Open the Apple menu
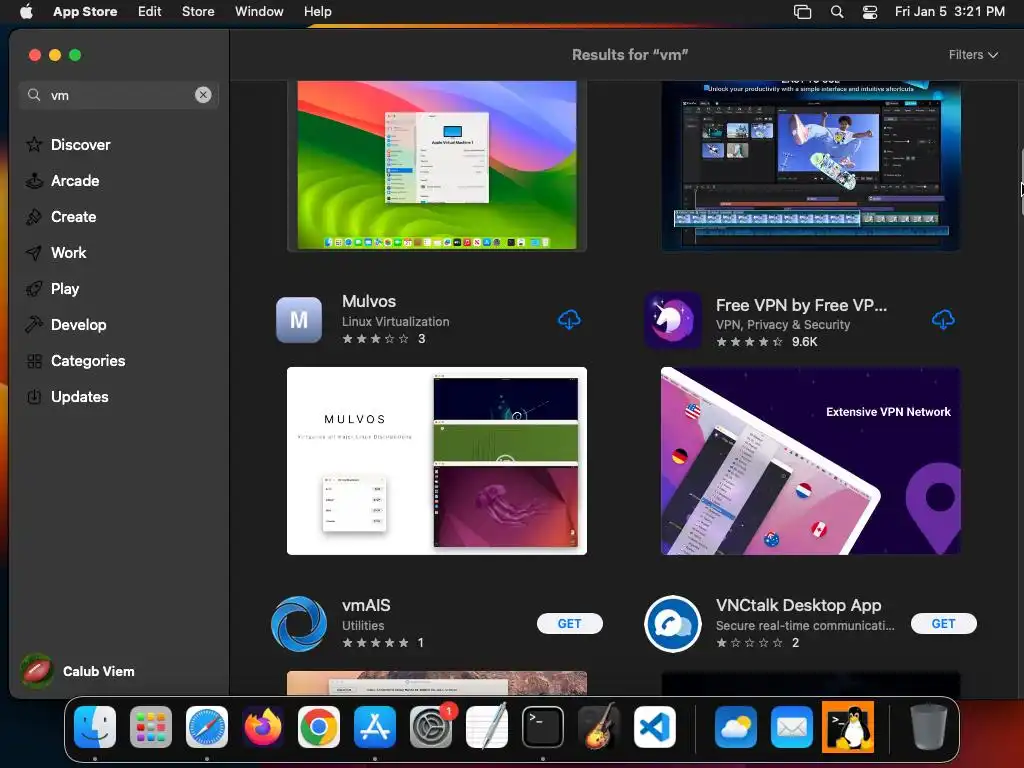Screen dimensions: 1024x768 point(26,11)
